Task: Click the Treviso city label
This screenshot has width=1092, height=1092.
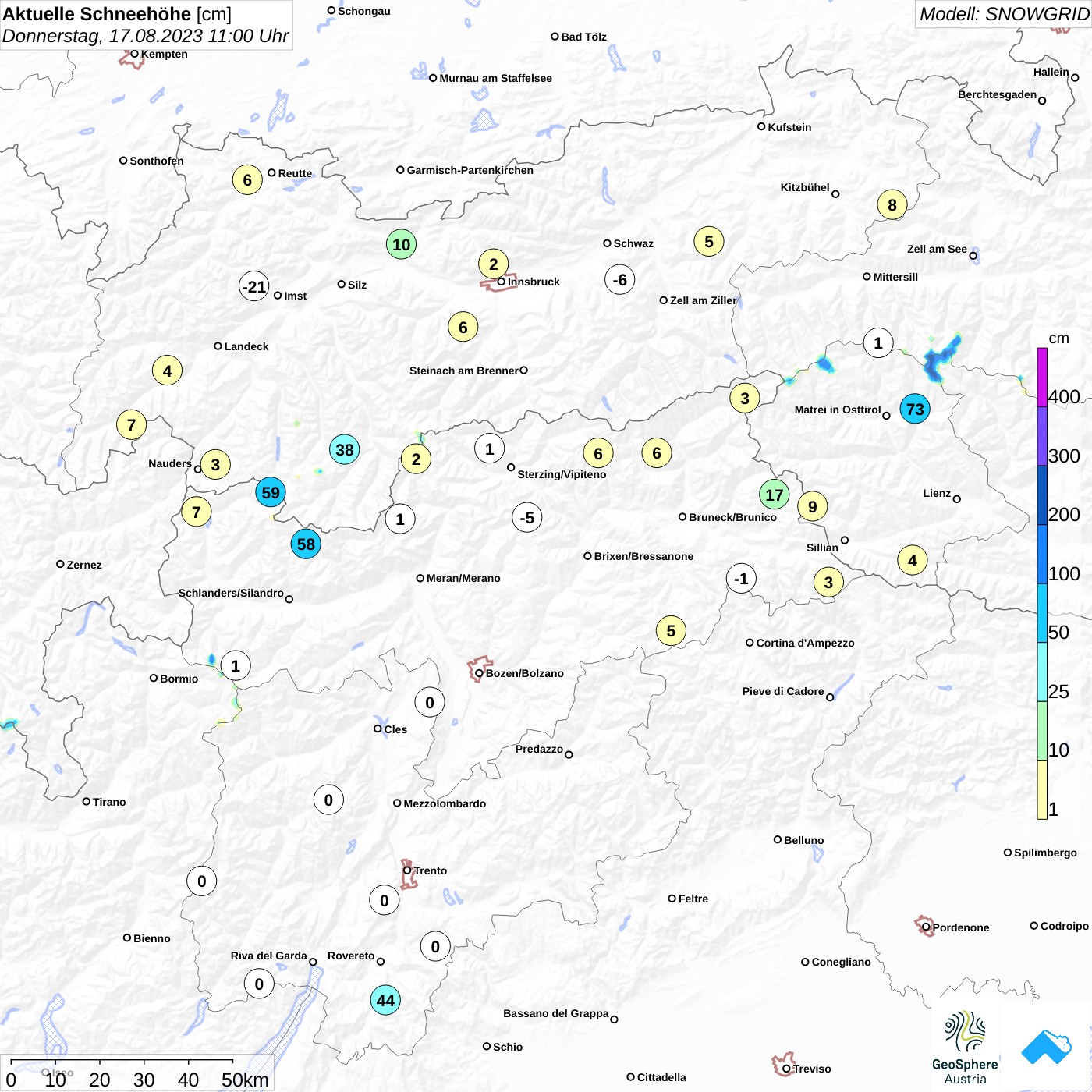Action: pos(812,1069)
